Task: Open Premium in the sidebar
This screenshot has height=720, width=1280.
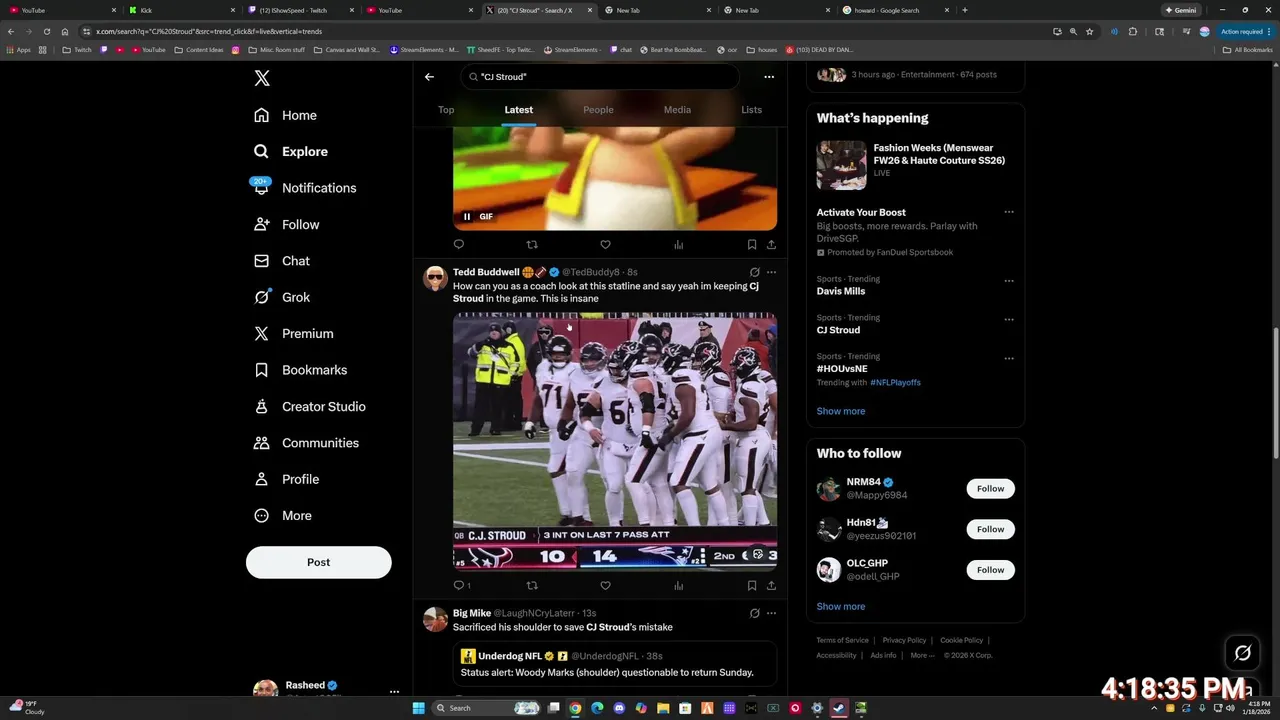Action: [x=293, y=334]
